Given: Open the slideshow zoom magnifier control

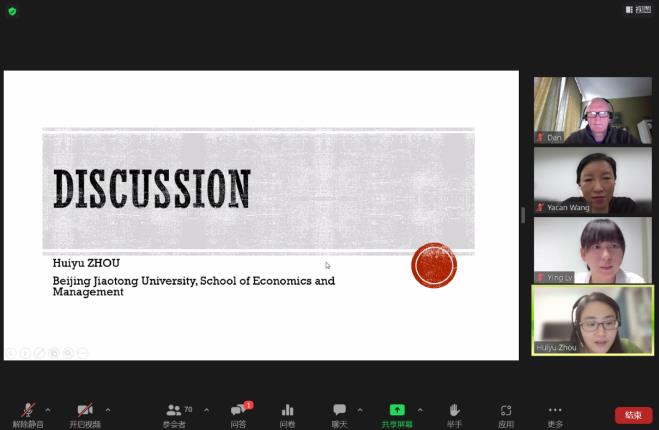Looking at the screenshot, I should click(69, 353).
